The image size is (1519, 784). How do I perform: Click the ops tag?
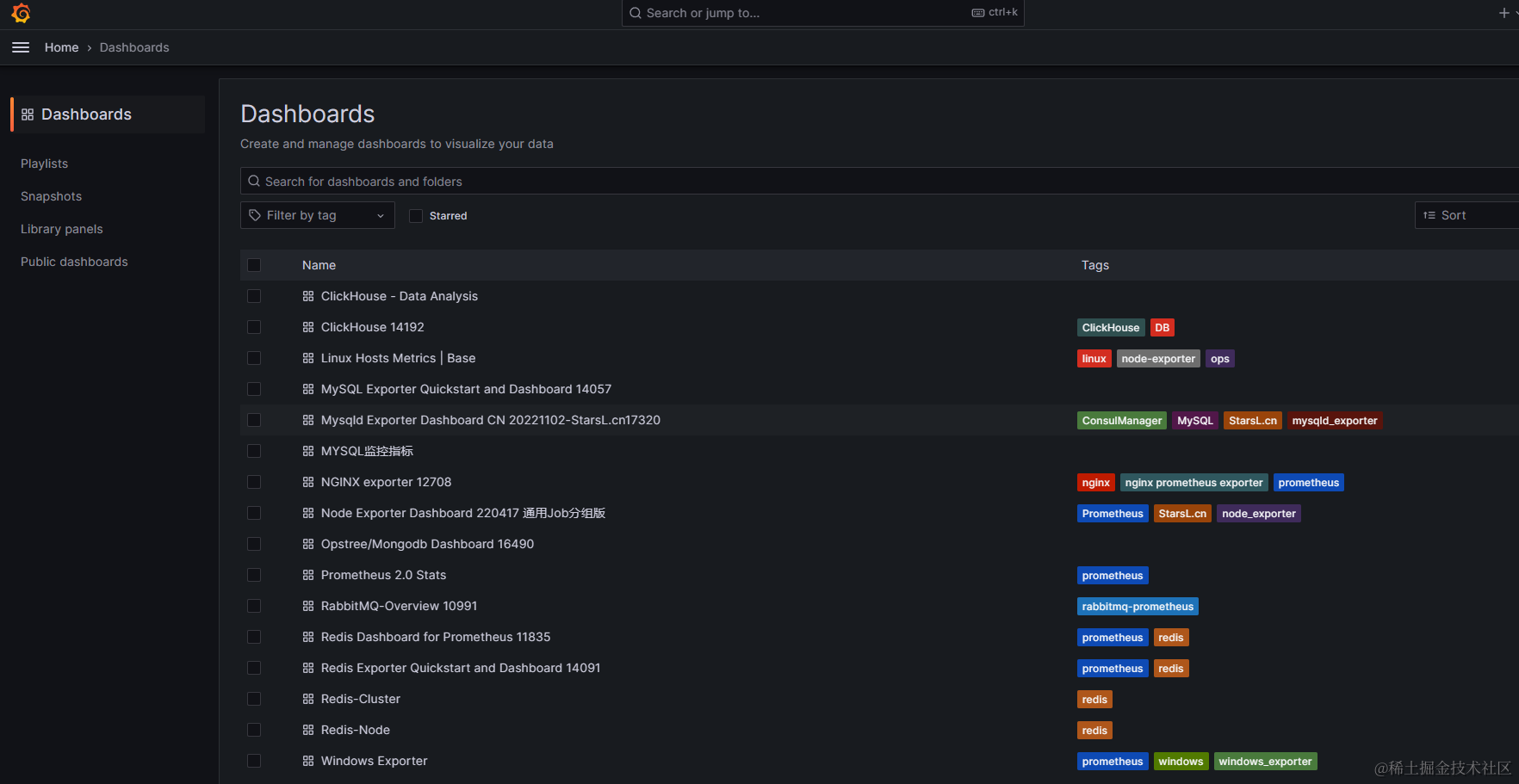pos(1220,359)
